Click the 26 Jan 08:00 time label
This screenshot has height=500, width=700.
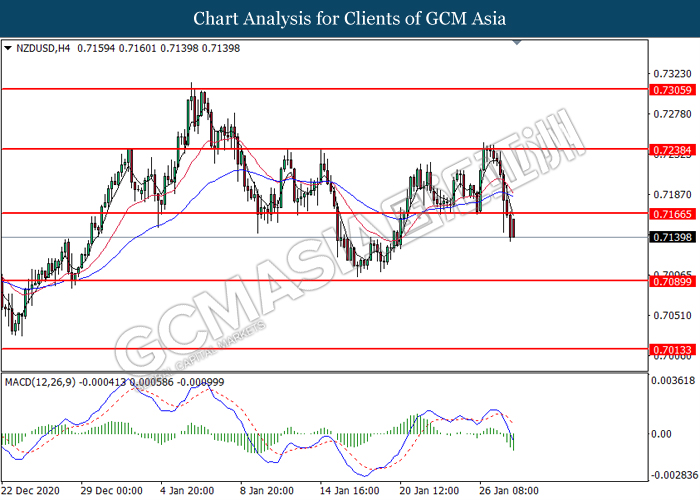click(509, 491)
